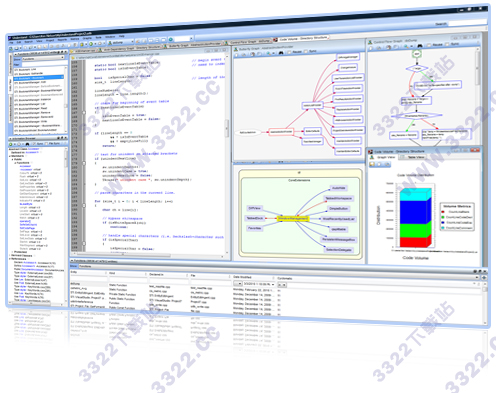Image resolution: width=496 pixels, height=393 pixels.
Task: Open the Metrics menu
Action: click(x=75, y=39)
